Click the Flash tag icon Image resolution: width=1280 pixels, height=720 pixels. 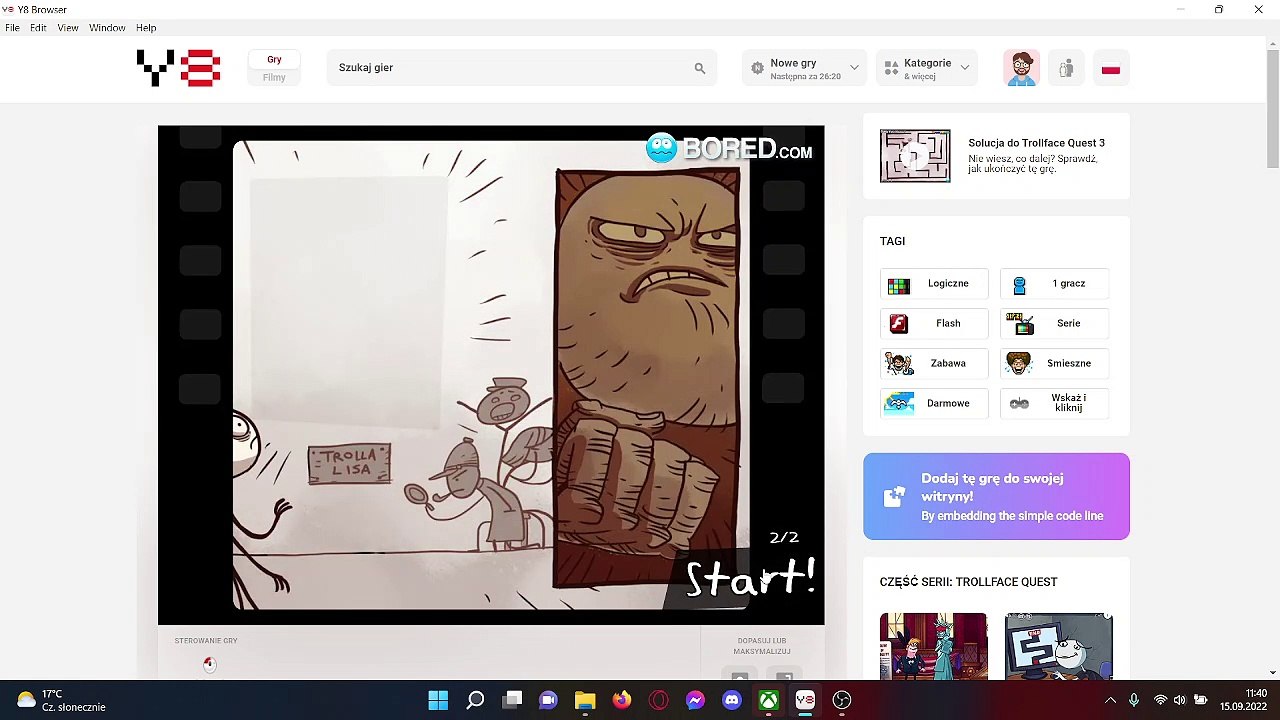tap(899, 323)
